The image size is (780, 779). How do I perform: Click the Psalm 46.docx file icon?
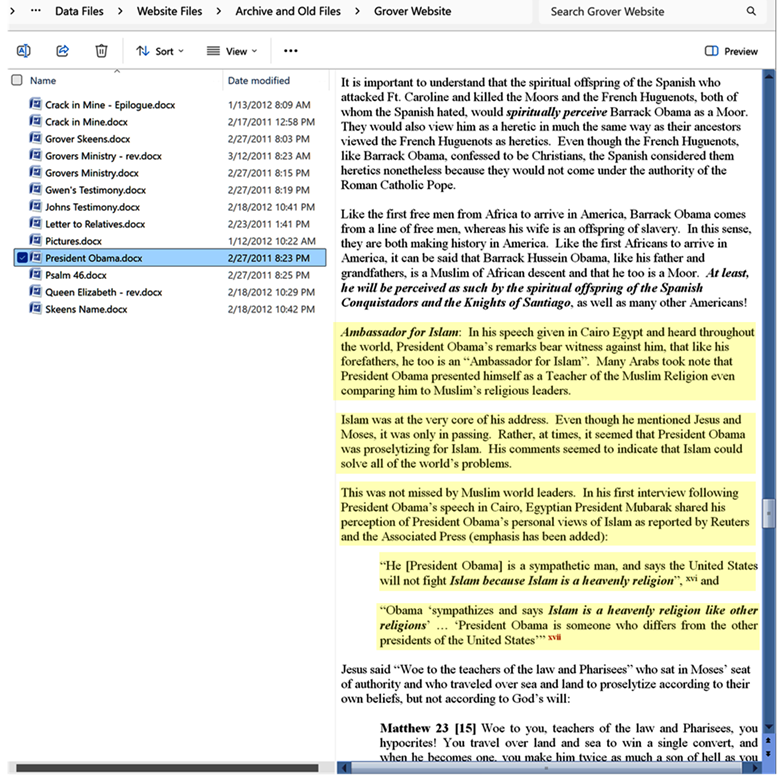tap(35, 275)
